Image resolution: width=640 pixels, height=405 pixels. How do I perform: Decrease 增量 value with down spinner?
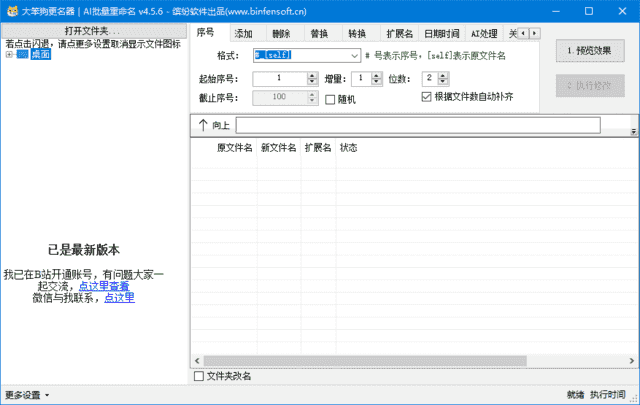376,82
